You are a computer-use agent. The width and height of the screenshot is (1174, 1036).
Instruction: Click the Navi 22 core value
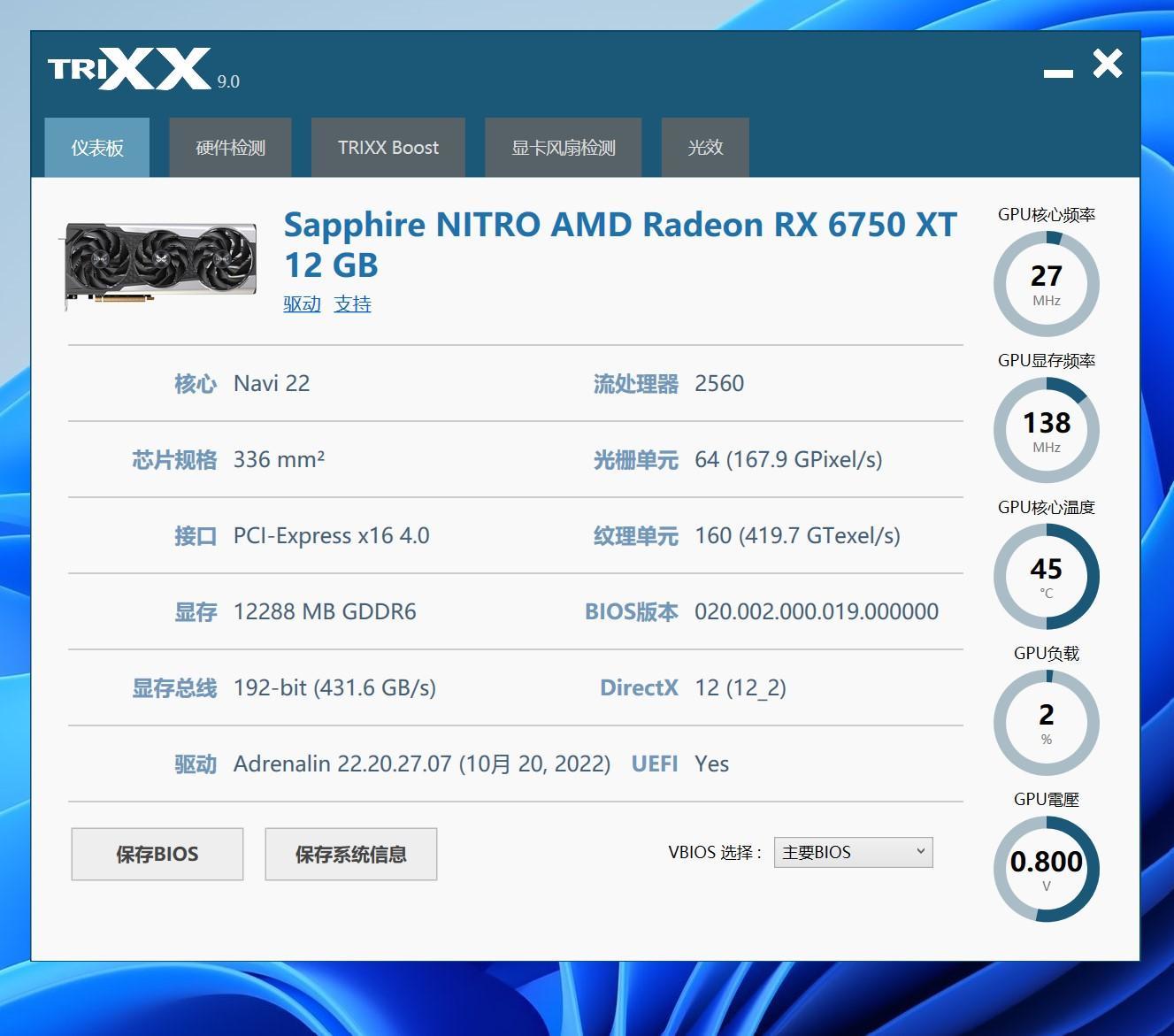(272, 383)
